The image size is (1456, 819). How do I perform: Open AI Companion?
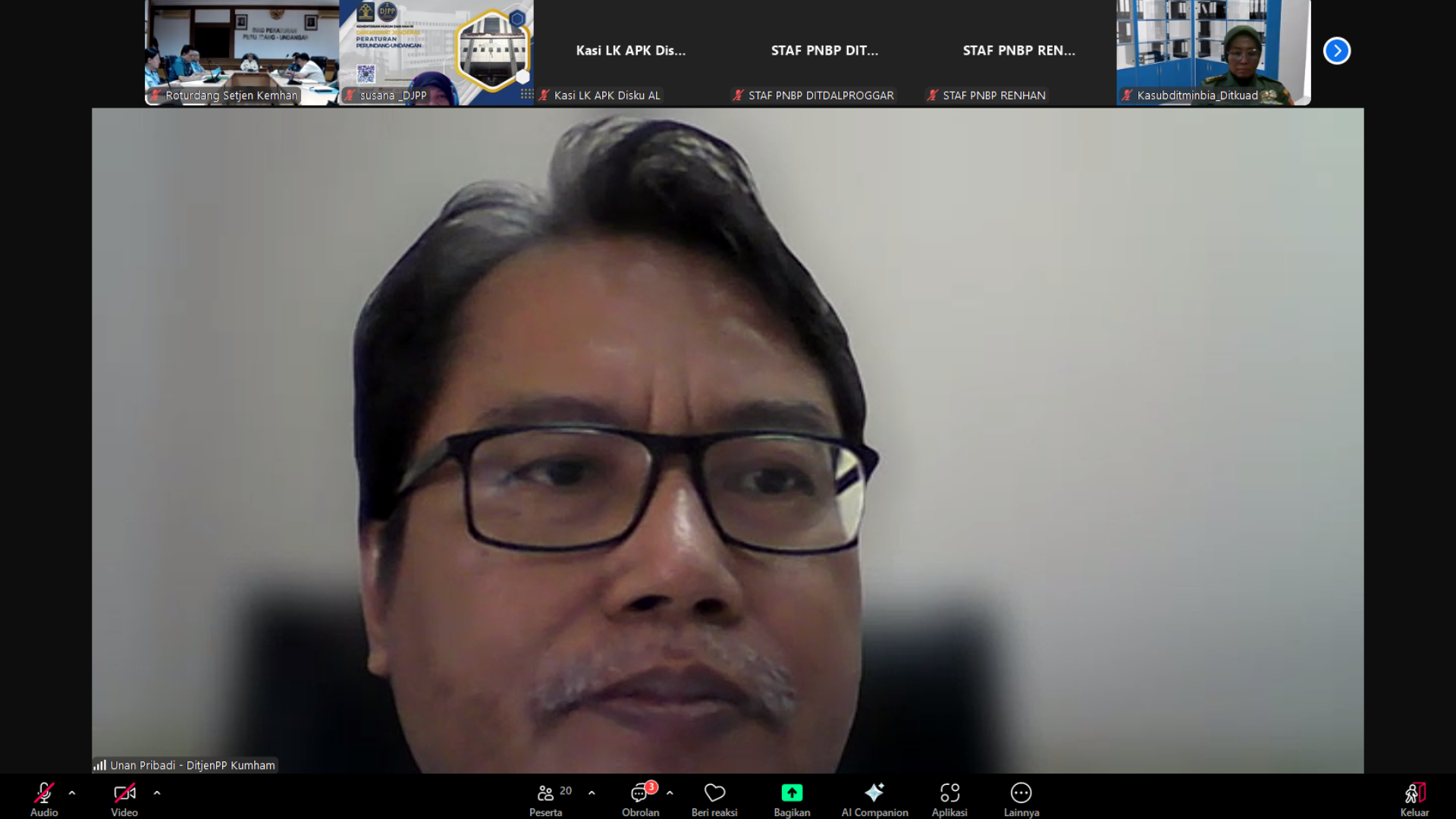pyautogui.click(x=874, y=799)
